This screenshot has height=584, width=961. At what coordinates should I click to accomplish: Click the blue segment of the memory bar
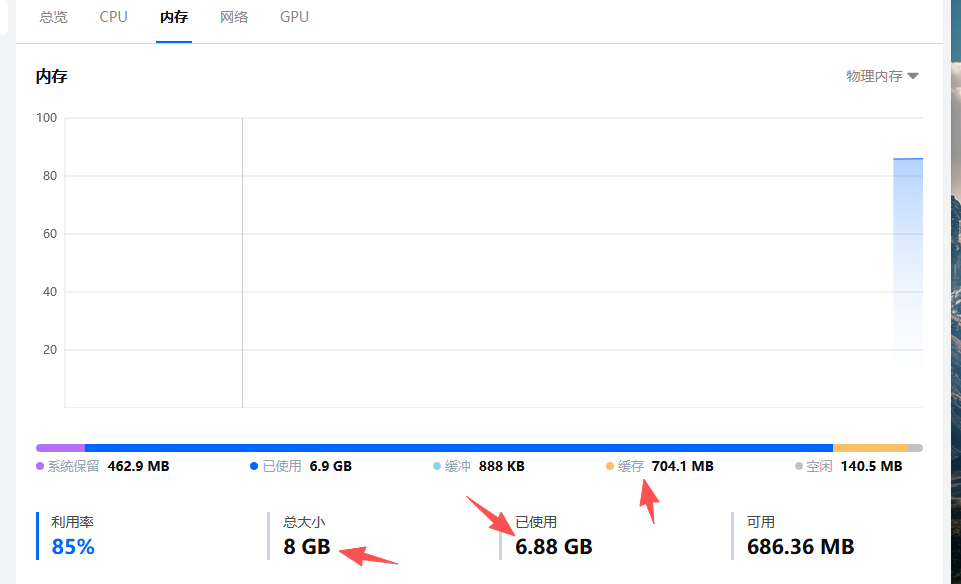click(458, 448)
